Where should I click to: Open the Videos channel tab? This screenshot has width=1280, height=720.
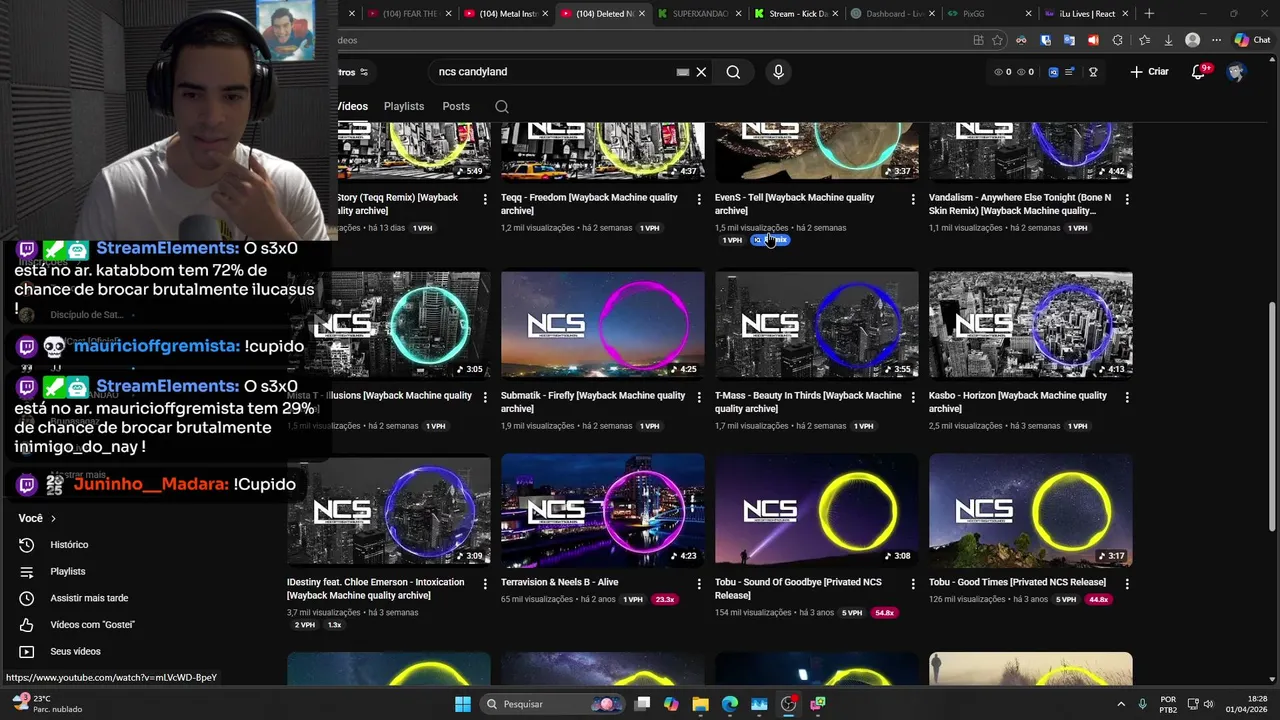(x=352, y=106)
